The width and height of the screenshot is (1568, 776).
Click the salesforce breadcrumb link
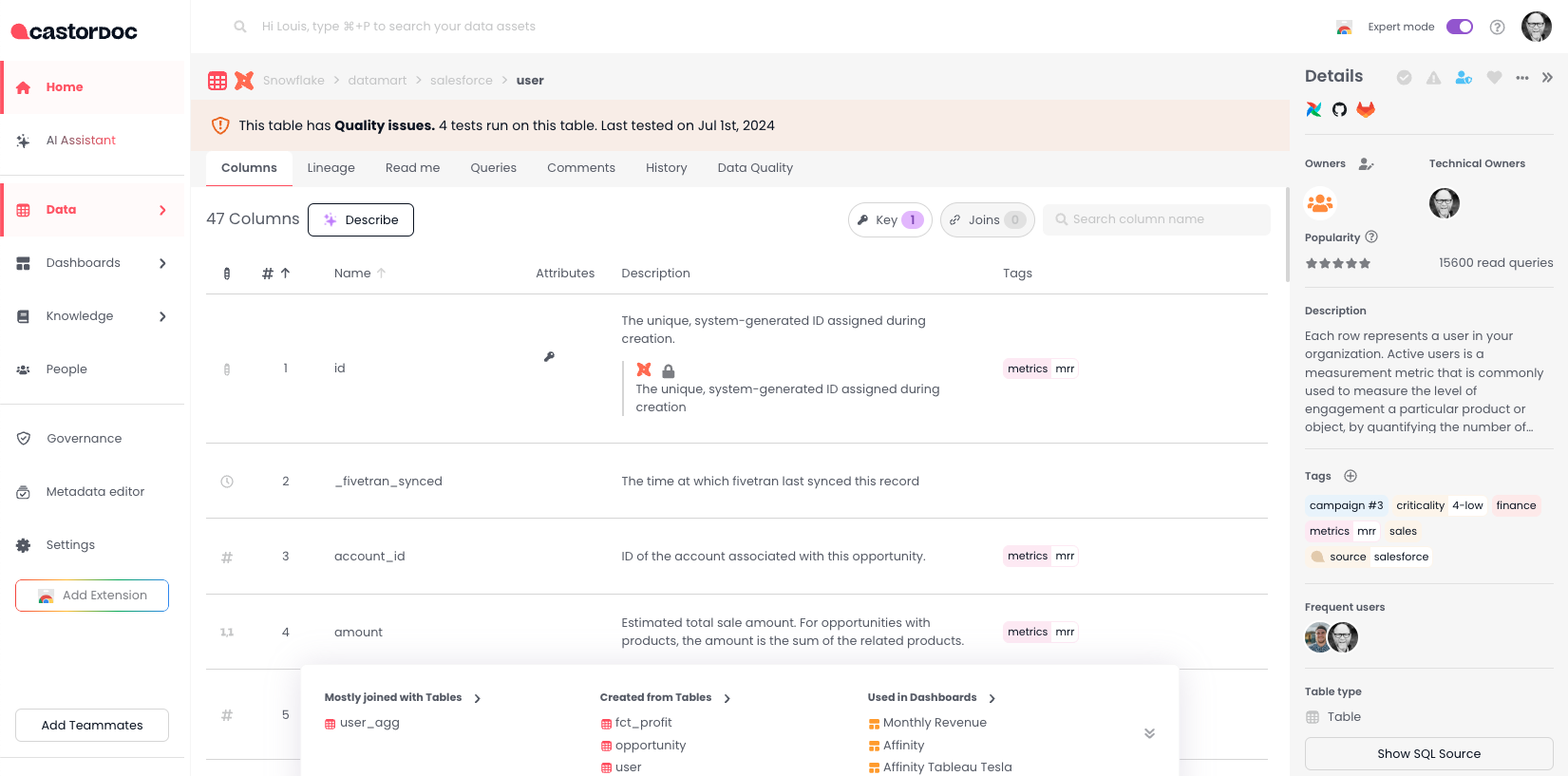tap(462, 81)
